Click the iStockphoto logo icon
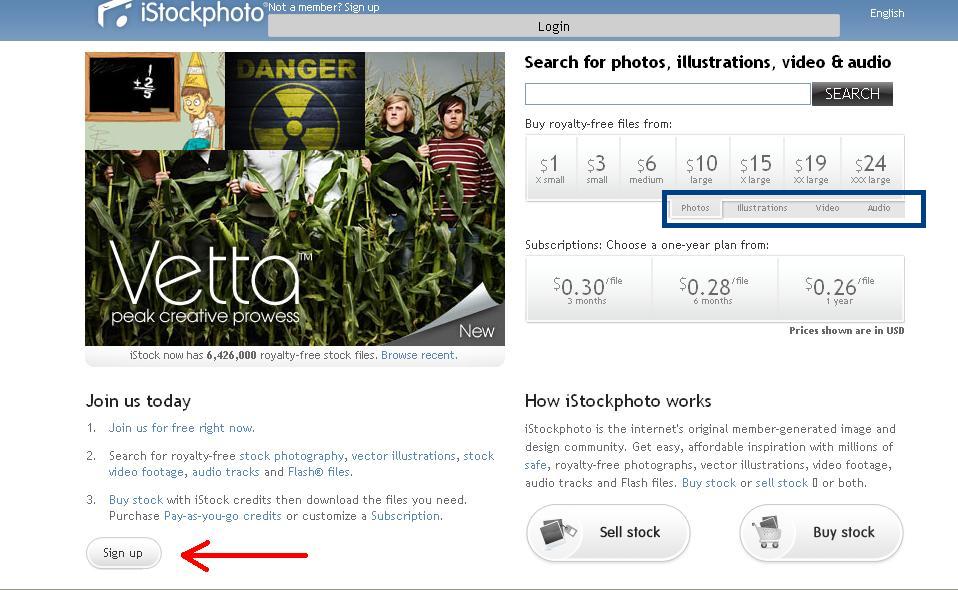958x590 pixels. coord(115,13)
